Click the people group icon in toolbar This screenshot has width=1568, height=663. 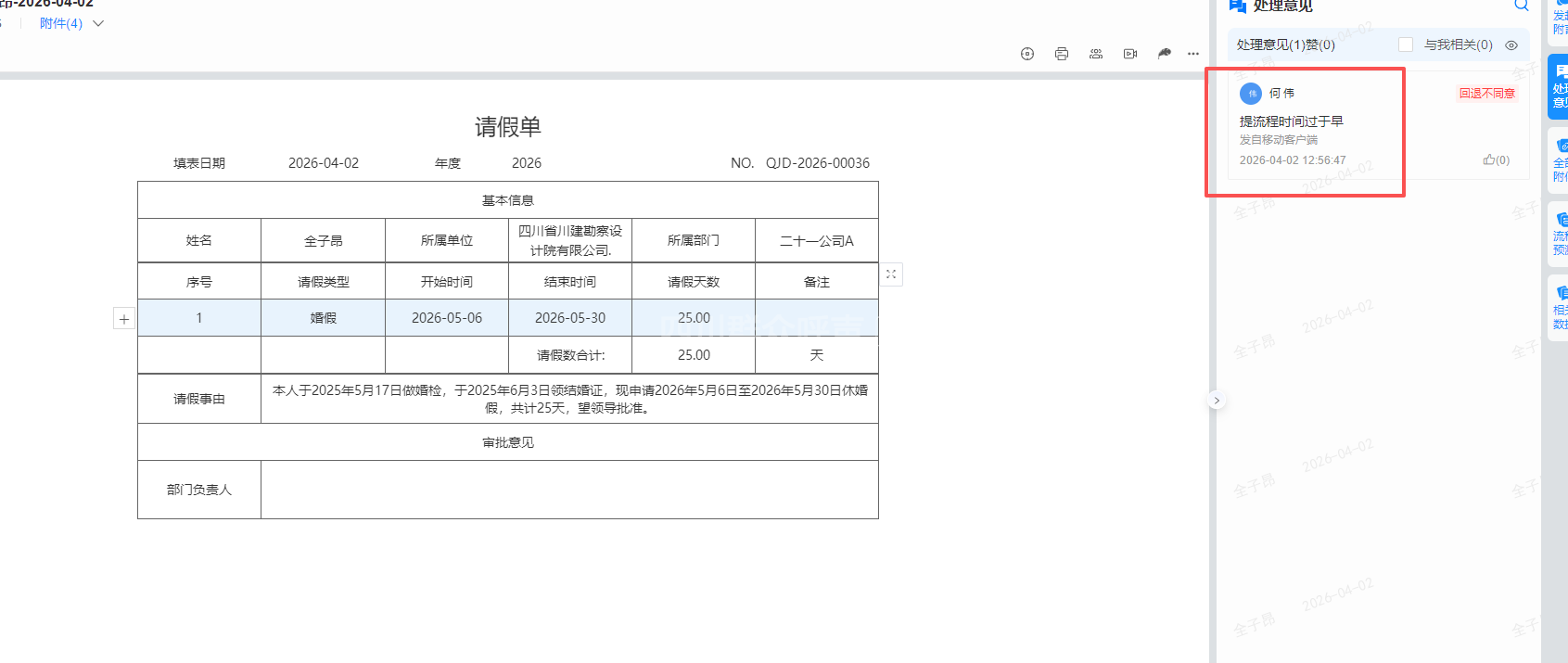coord(1096,54)
